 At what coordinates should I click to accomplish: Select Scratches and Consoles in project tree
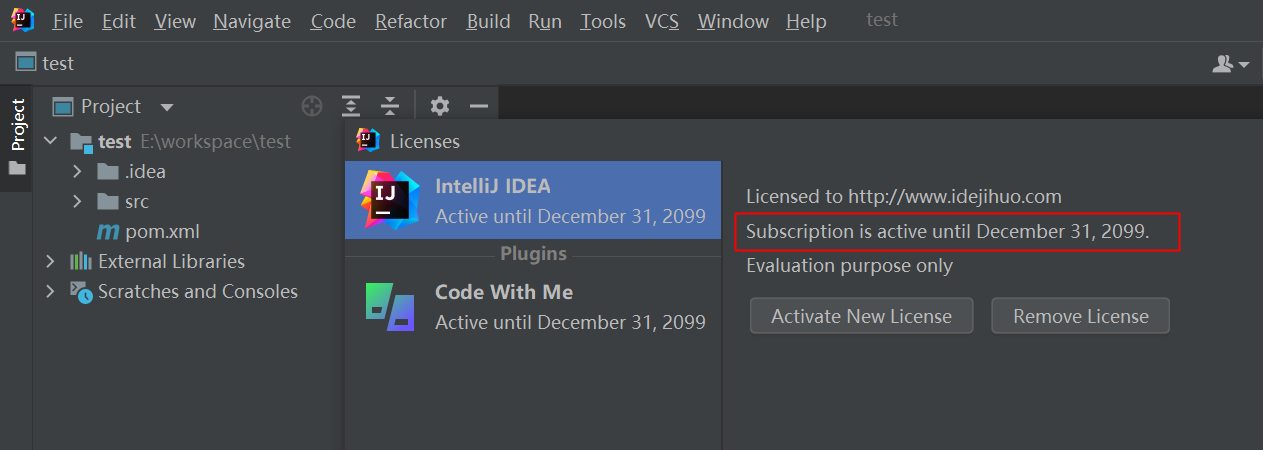point(197,292)
